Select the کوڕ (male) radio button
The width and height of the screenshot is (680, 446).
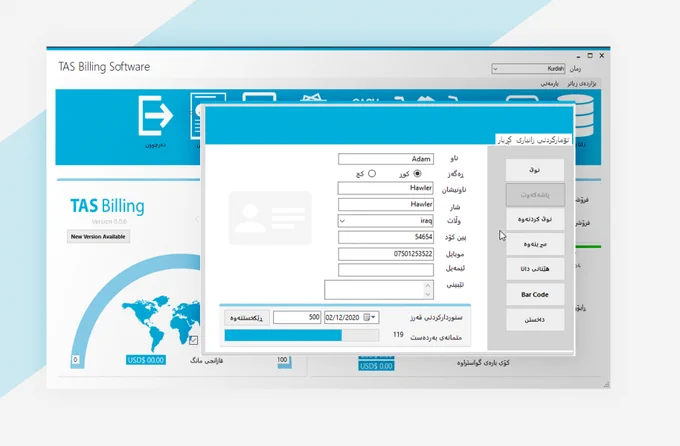tap(417, 174)
